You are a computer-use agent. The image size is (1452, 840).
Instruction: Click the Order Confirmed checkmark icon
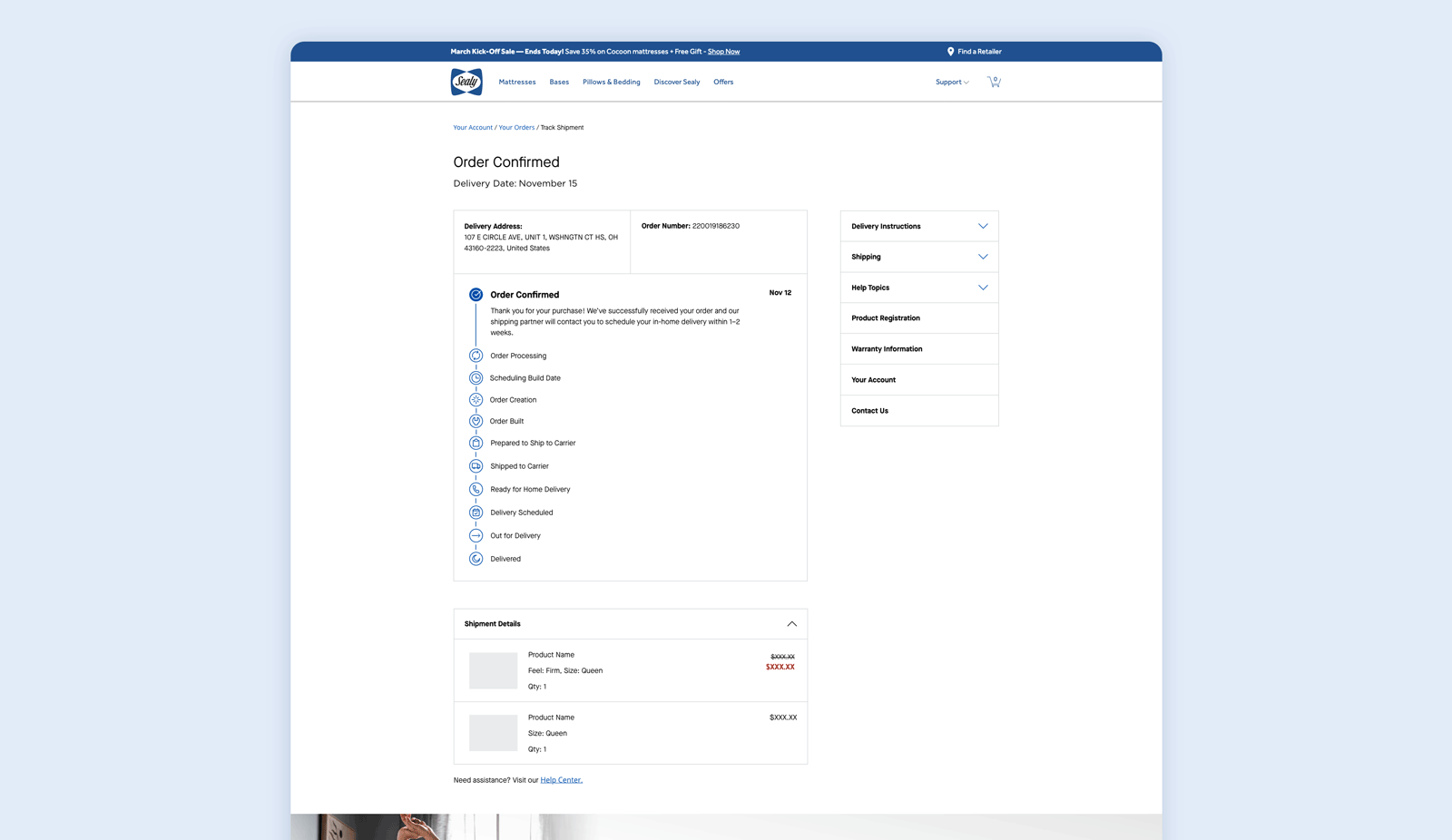[x=476, y=295]
